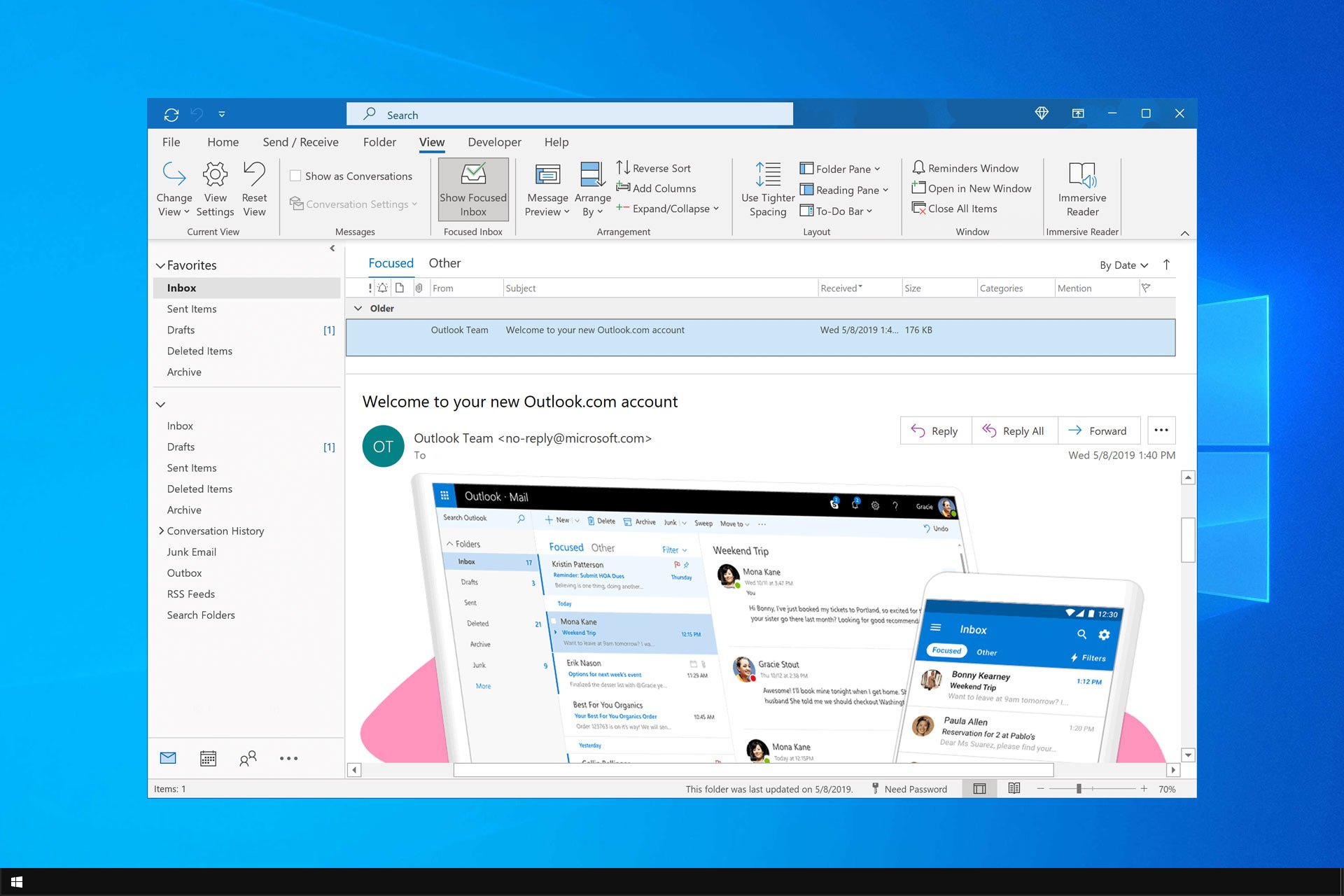
Task: Enable Show as Conversations checkbox
Action: point(295,176)
